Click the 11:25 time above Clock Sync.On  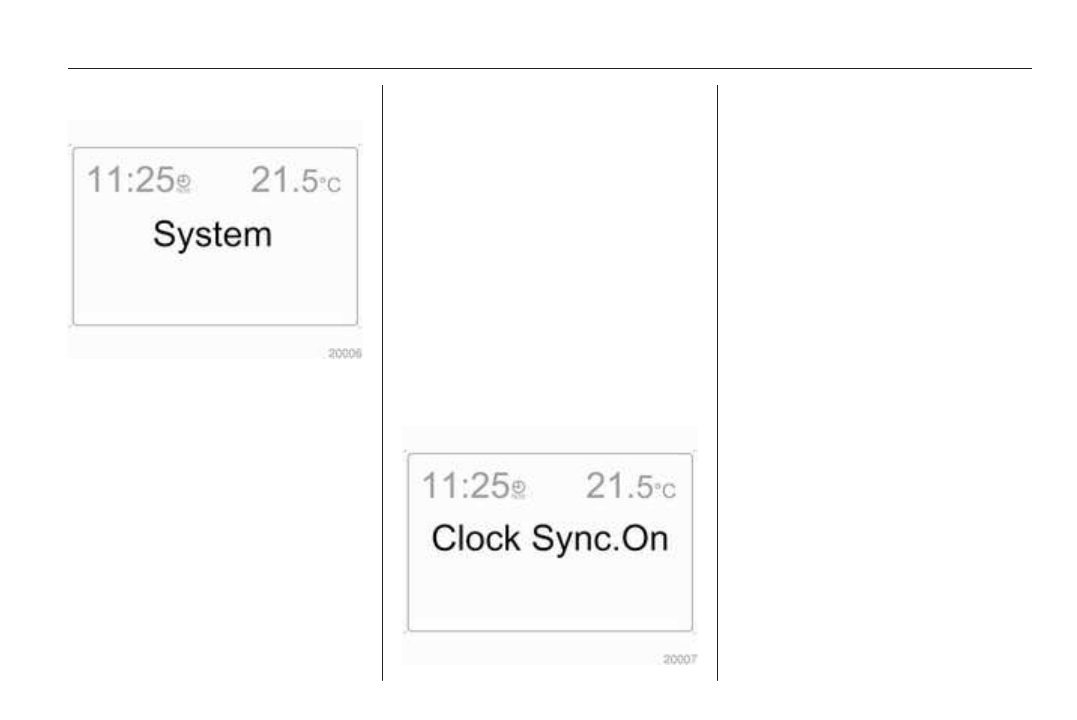[x=465, y=487]
